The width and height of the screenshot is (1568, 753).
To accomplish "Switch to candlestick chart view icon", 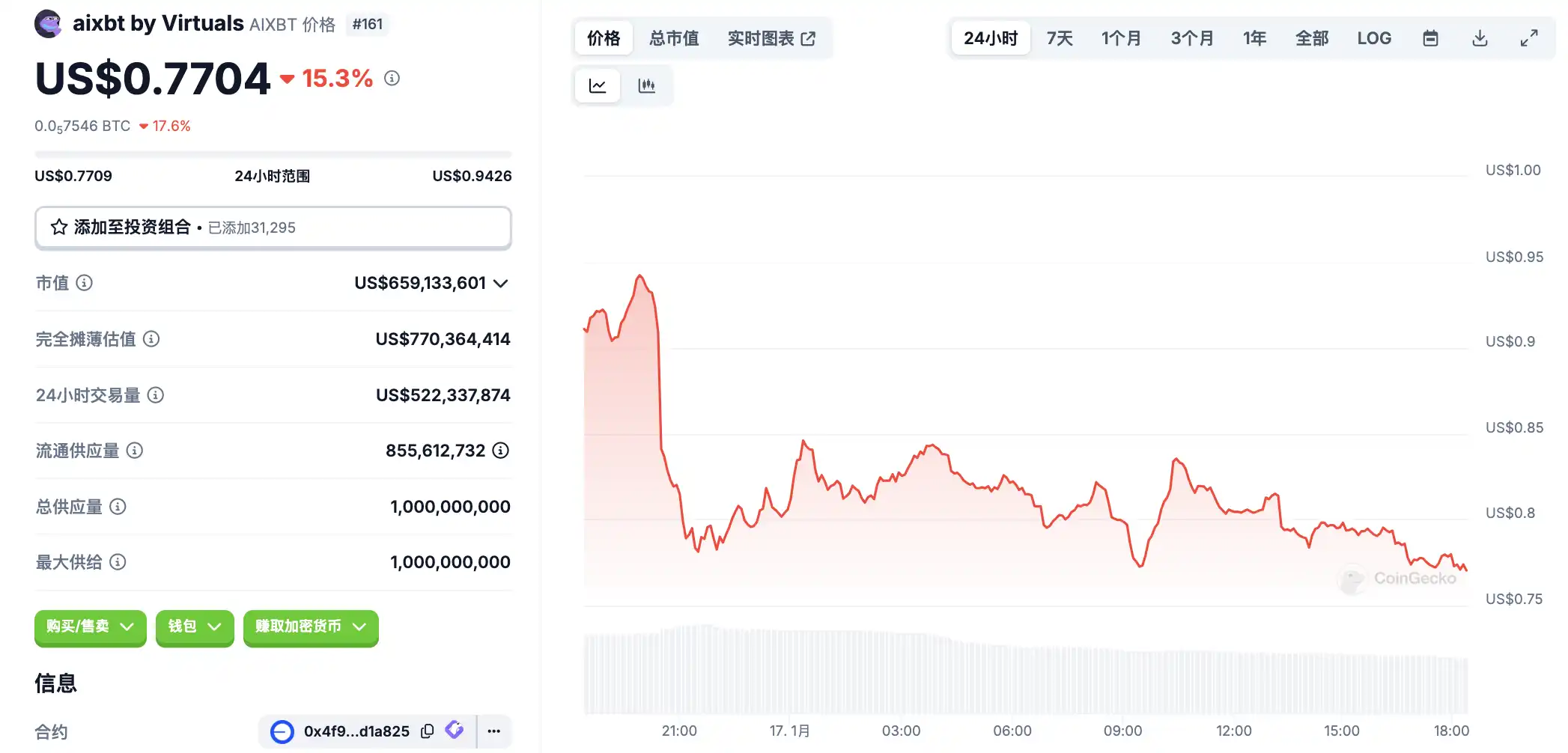I will point(647,86).
